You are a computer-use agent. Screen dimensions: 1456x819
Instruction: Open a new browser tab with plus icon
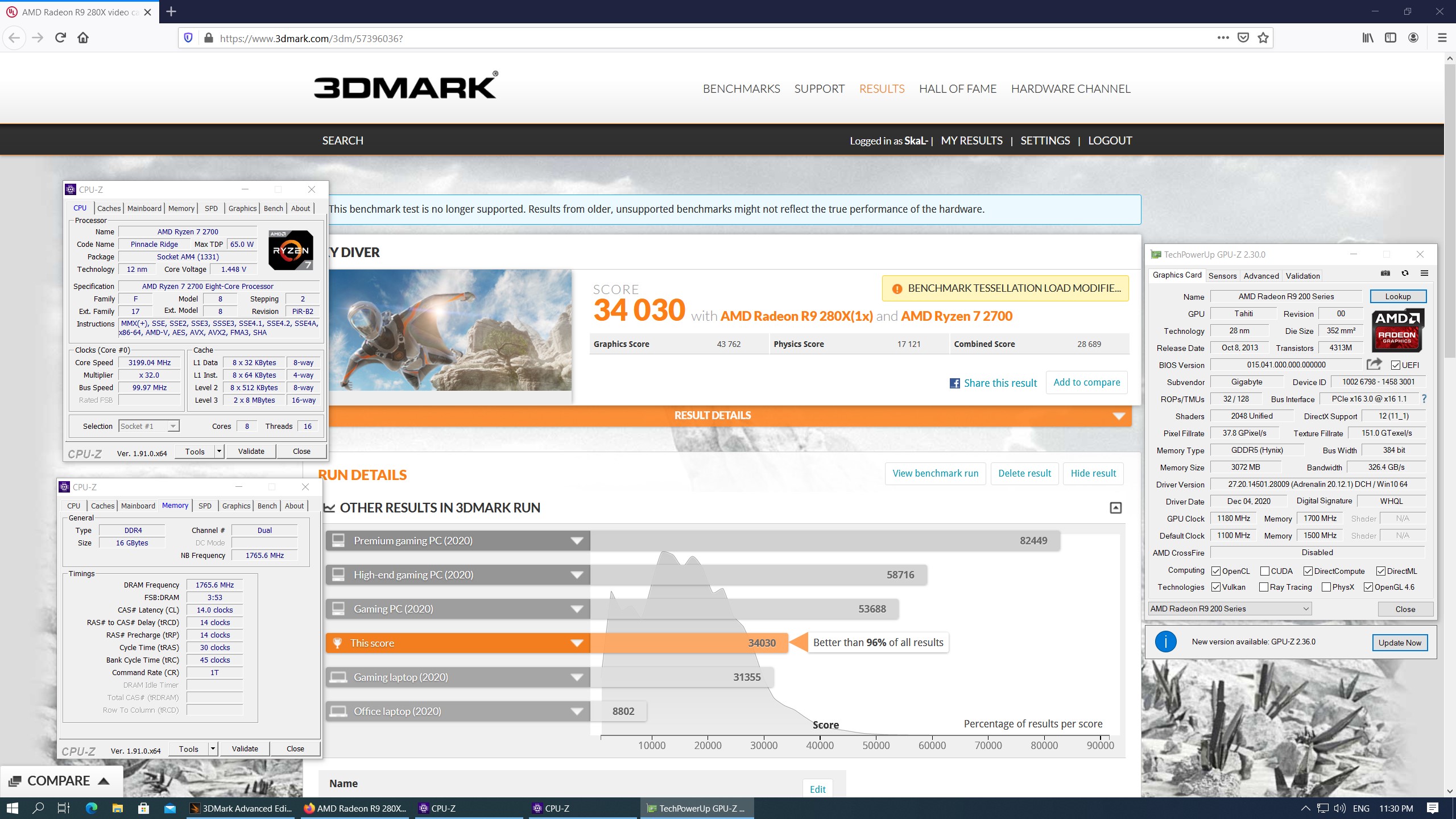(171, 11)
